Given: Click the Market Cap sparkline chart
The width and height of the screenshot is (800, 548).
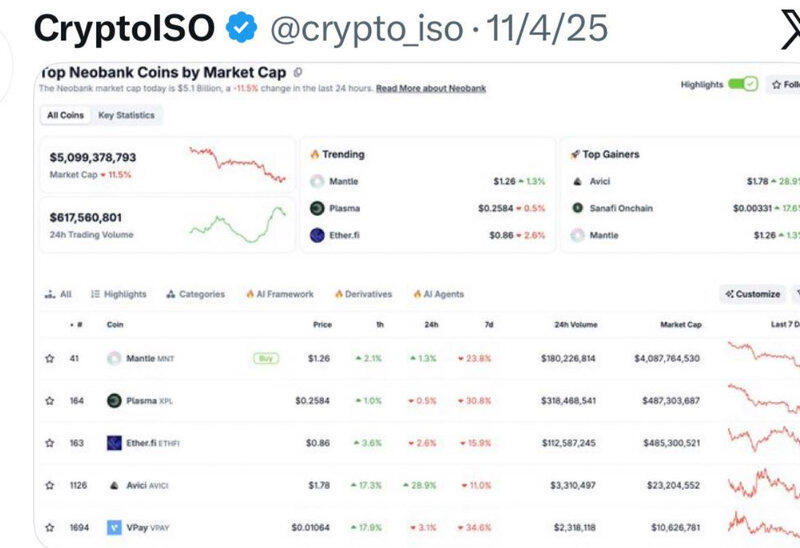Looking at the screenshot, I should point(238,165).
